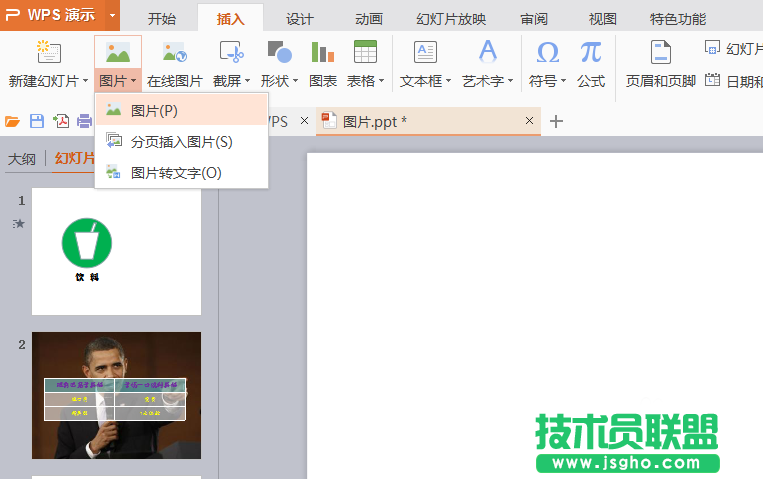763x479 pixels.
Task: Click the 新建幻灯片 (New Slide) icon
Action: point(47,53)
